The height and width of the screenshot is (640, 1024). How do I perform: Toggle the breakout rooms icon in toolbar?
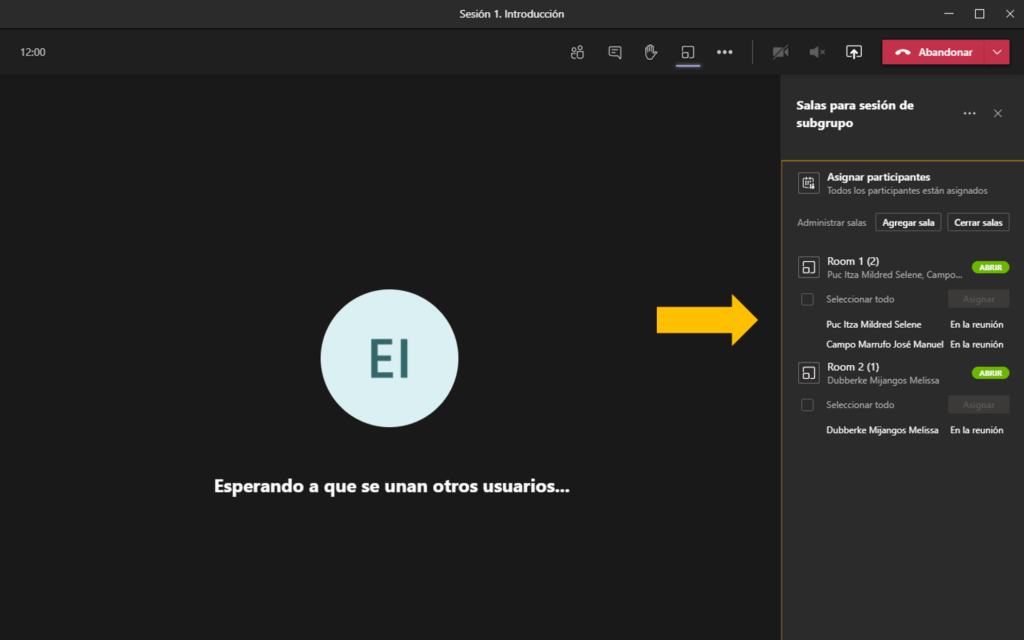click(x=688, y=52)
